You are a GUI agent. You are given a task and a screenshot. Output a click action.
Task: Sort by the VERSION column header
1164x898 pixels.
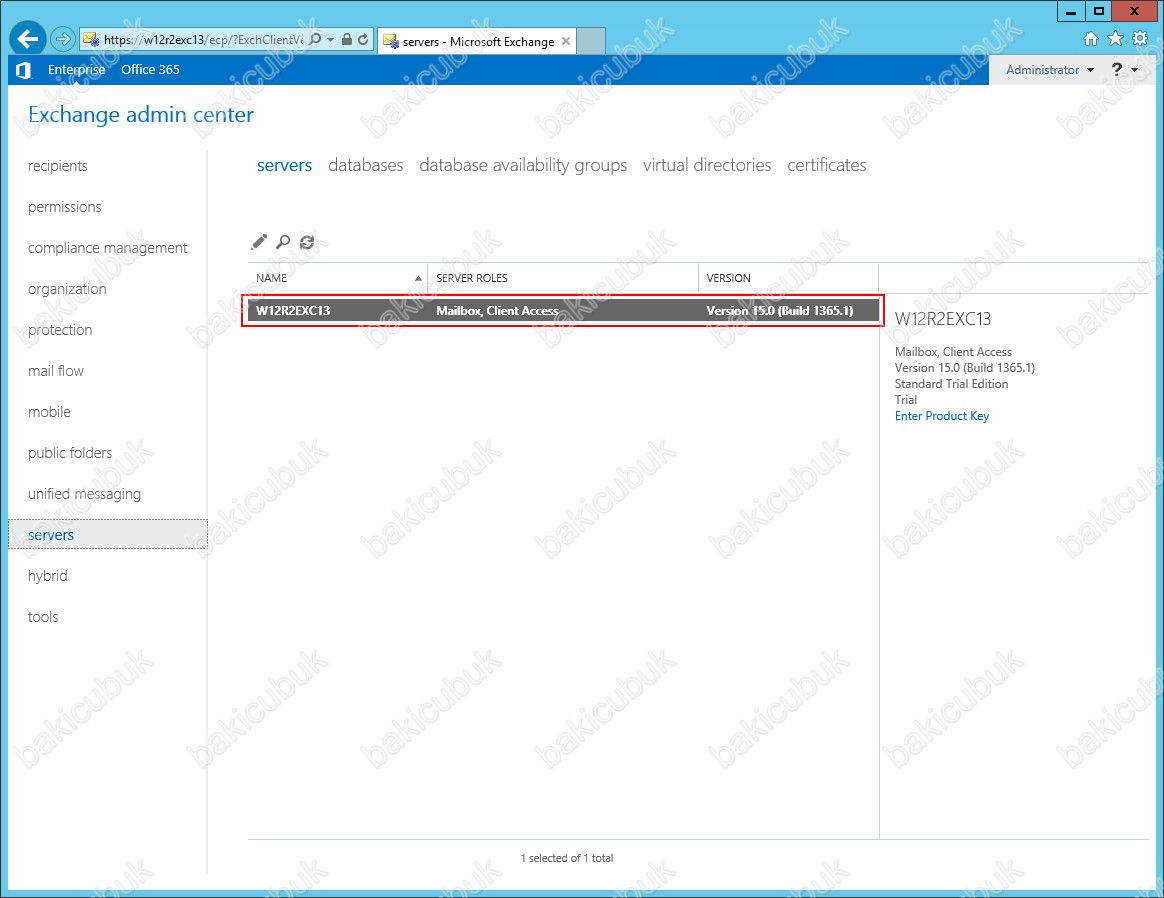click(x=788, y=278)
